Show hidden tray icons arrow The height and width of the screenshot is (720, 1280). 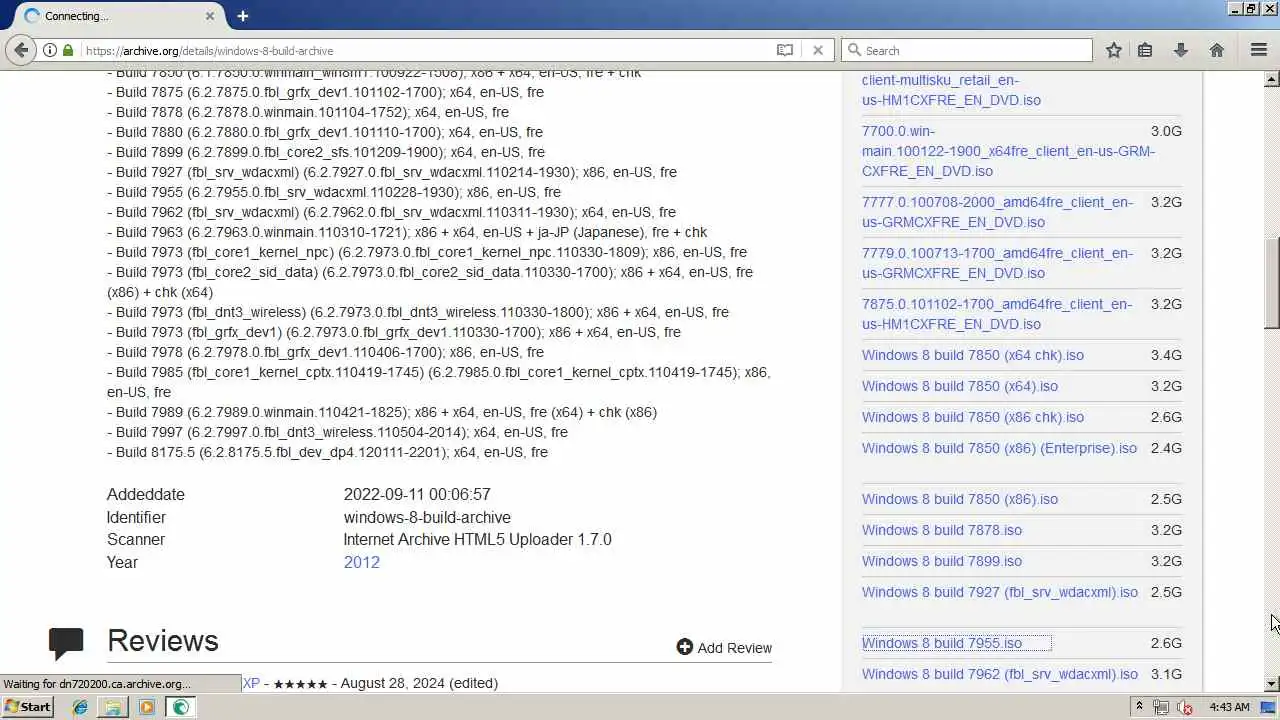1139,707
